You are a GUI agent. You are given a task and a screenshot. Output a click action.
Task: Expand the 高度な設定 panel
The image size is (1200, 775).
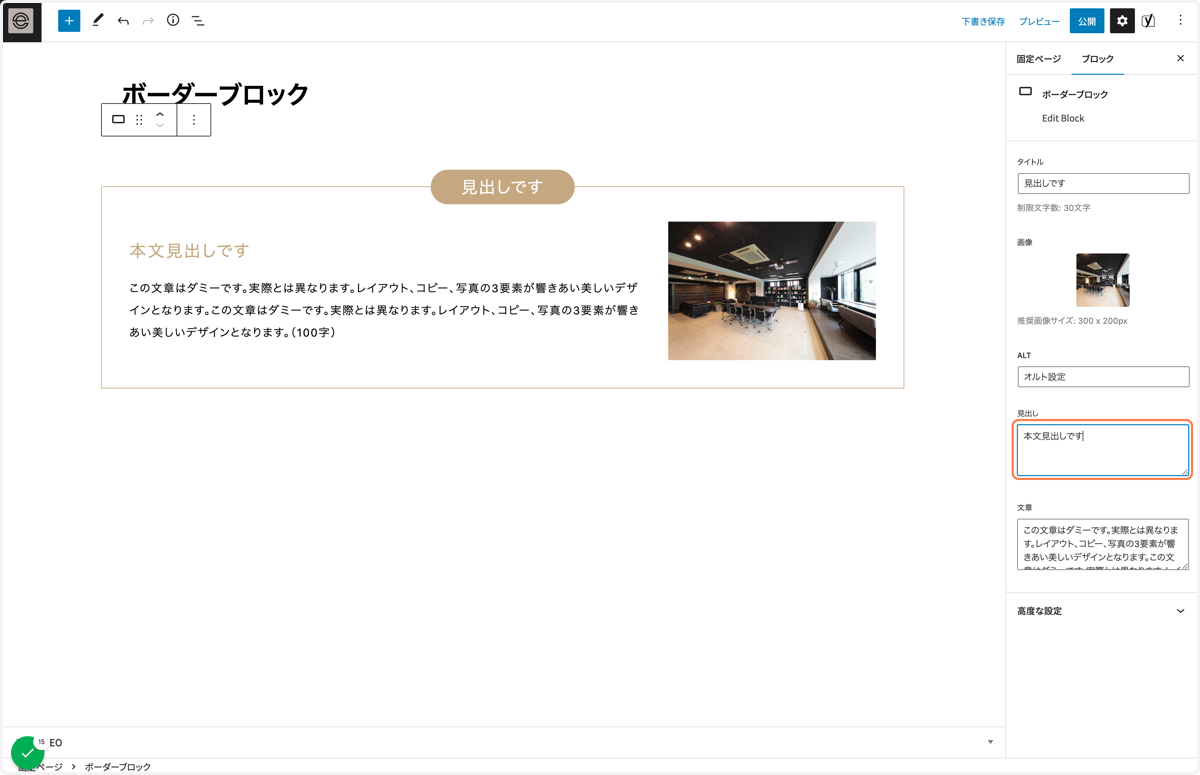point(1102,611)
